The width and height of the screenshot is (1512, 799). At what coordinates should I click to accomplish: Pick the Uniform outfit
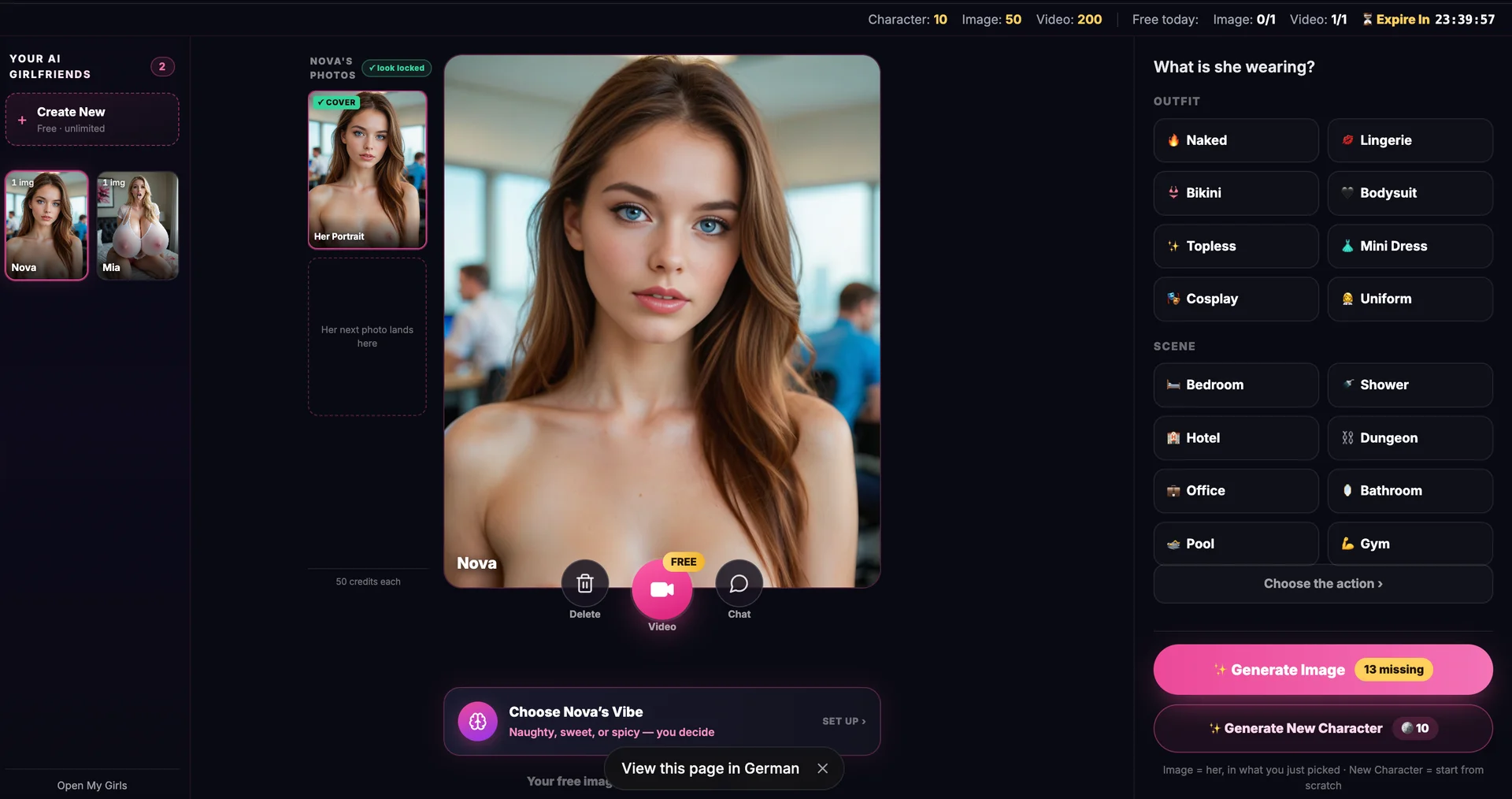pos(1410,299)
